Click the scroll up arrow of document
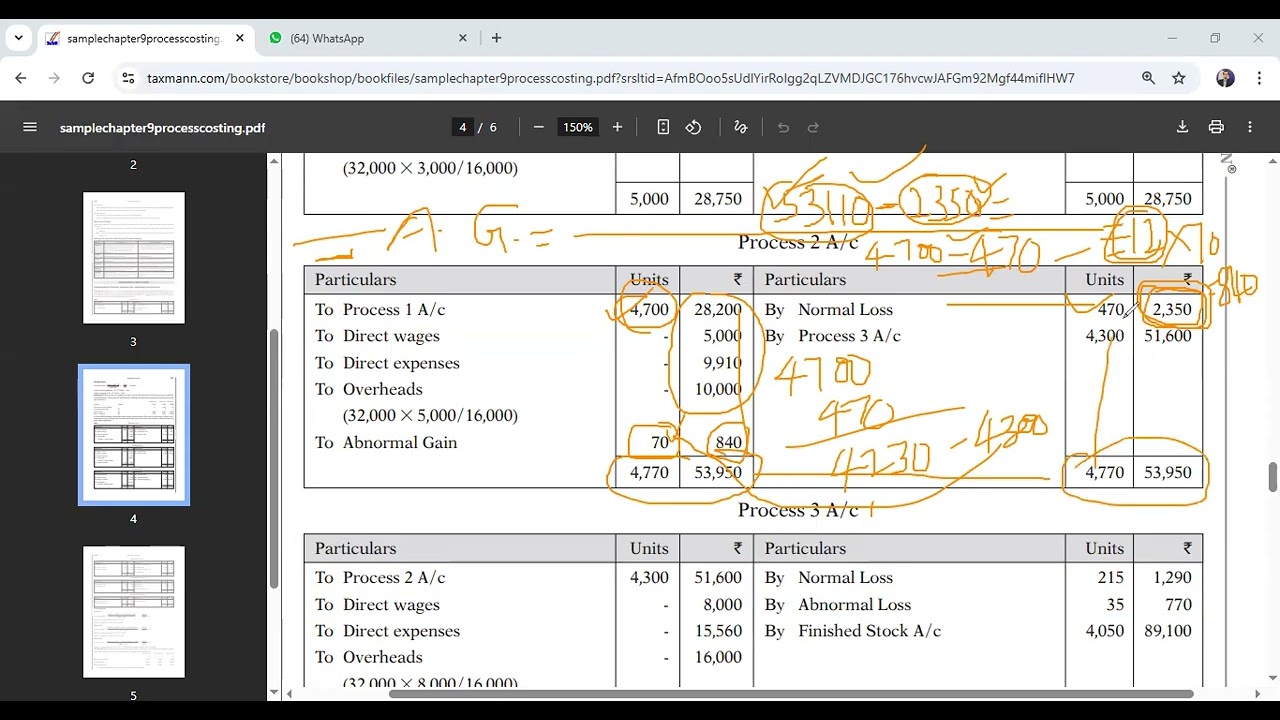 pos(1272,160)
